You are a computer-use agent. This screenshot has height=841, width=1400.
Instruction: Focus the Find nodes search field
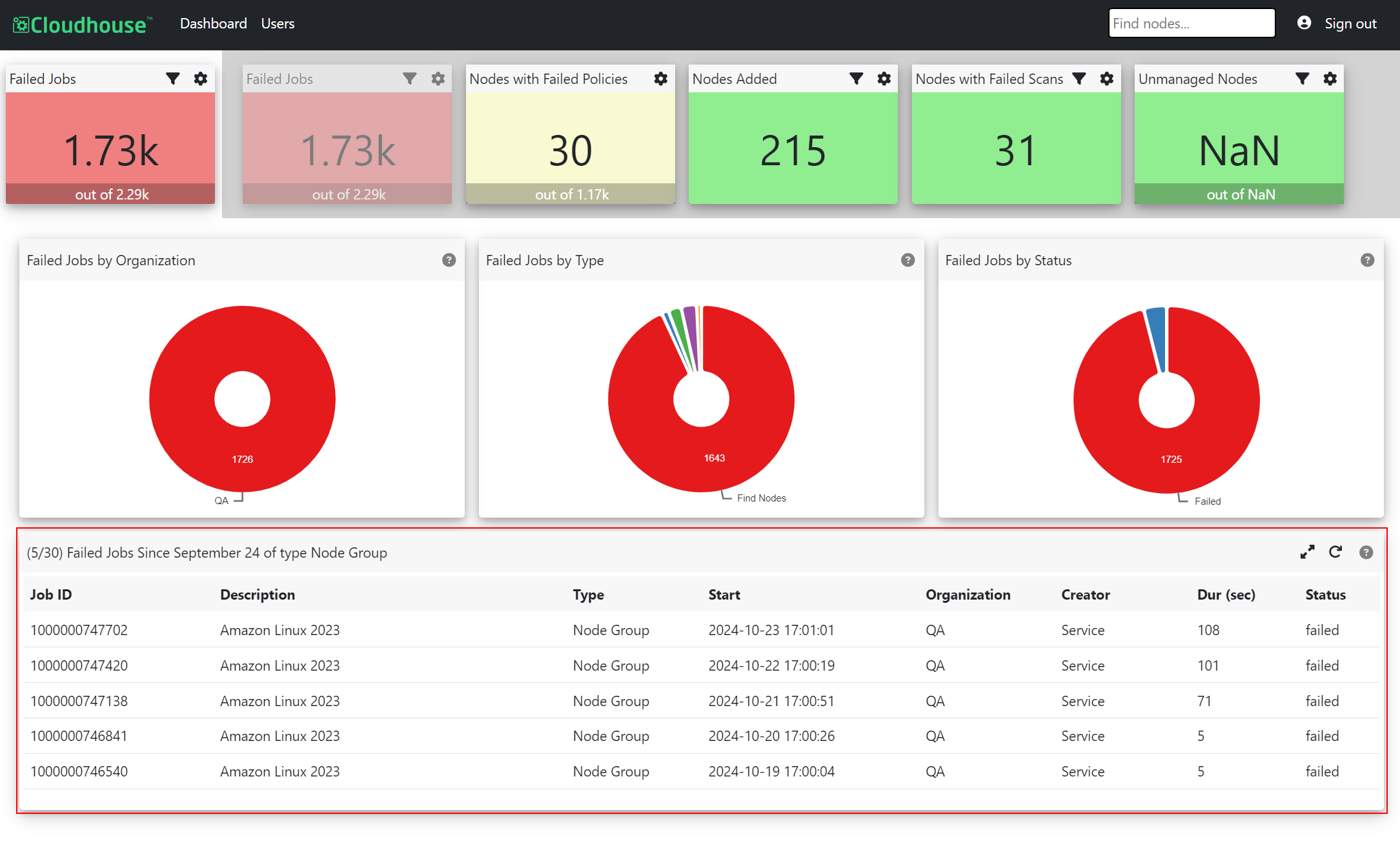(1192, 23)
